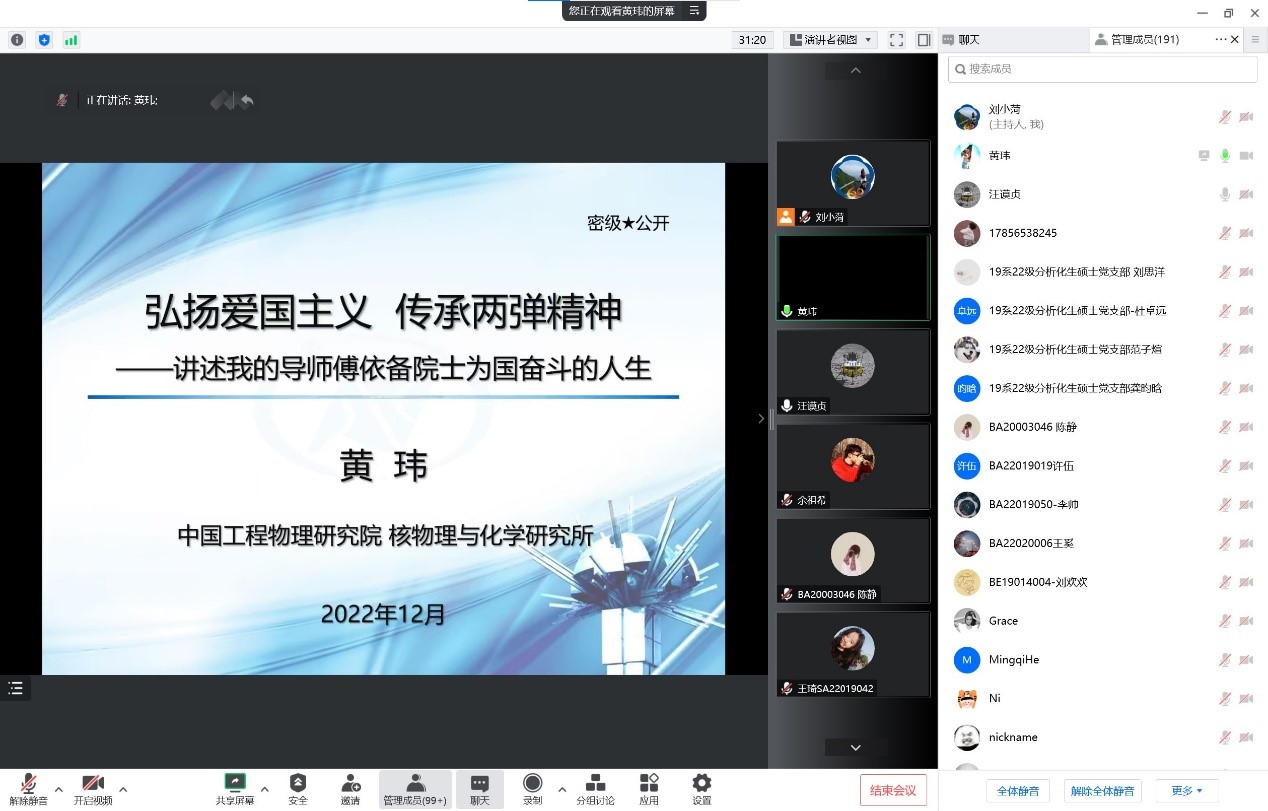The width and height of the screenshot is (1268, 811).
Task: Open the Invite participants icon
Action: click(x=350, y=784)
